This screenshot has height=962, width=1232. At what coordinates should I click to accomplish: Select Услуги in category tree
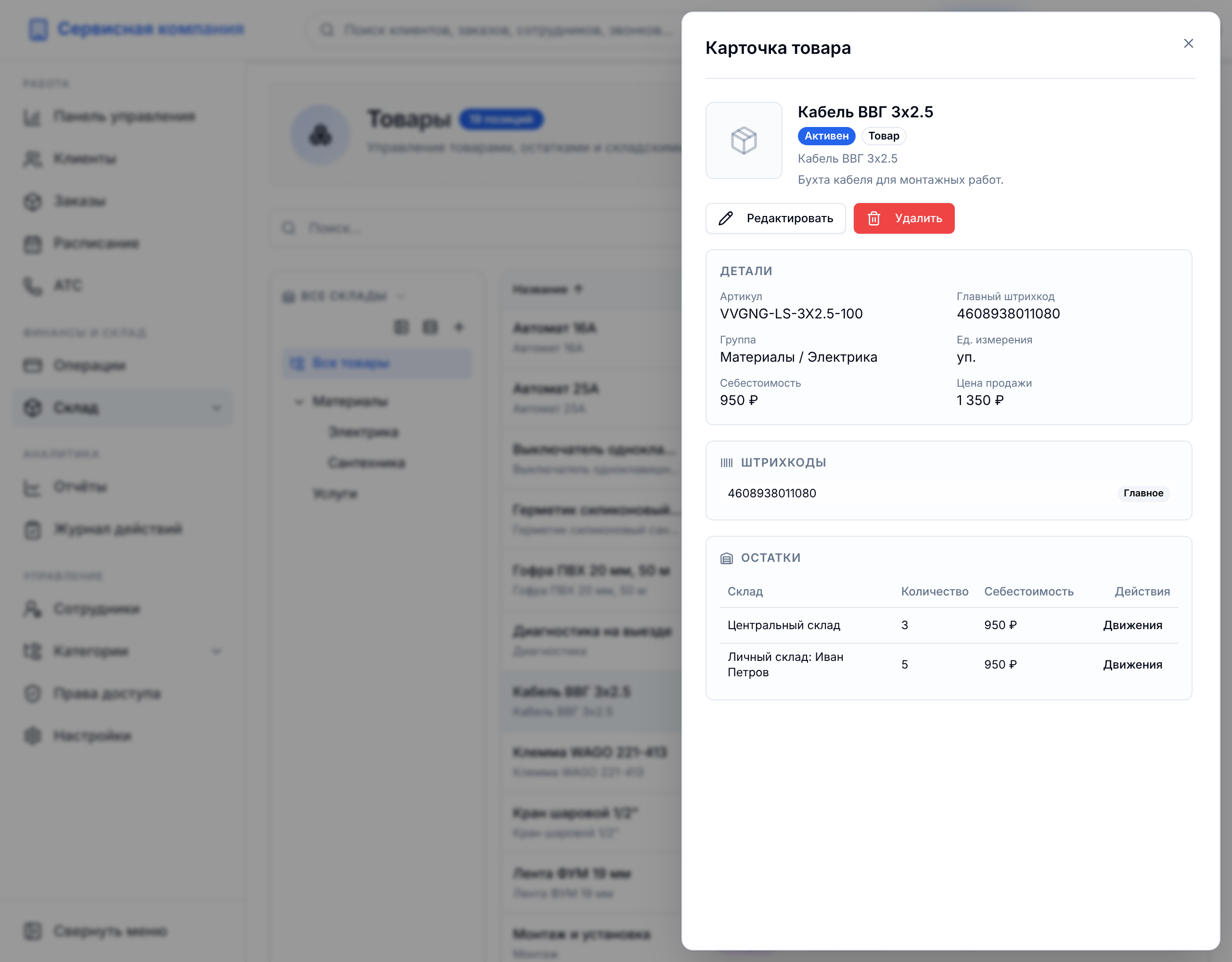[335, 494]
